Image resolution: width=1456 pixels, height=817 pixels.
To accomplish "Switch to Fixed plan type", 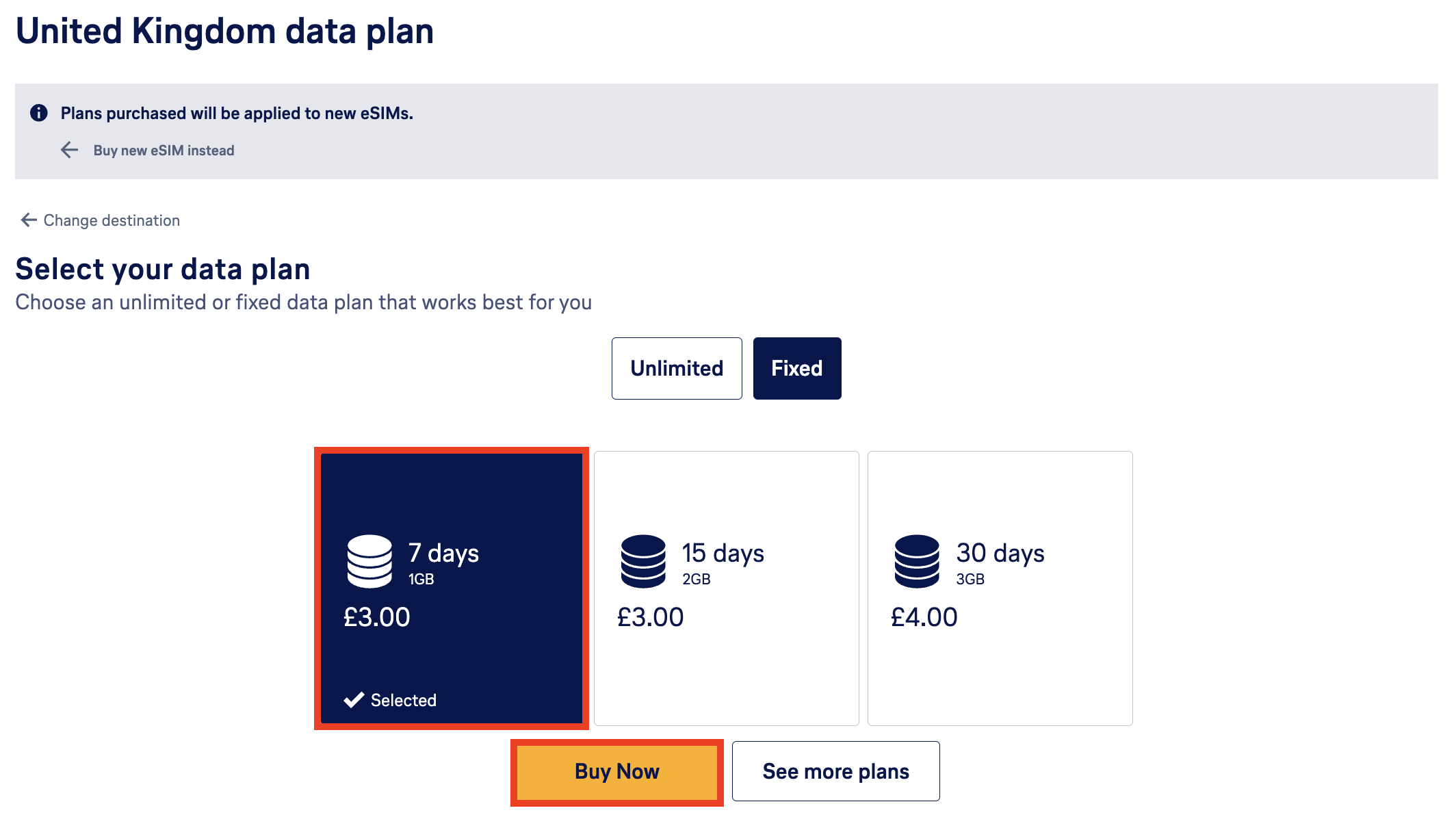I will tap(797, 368).
